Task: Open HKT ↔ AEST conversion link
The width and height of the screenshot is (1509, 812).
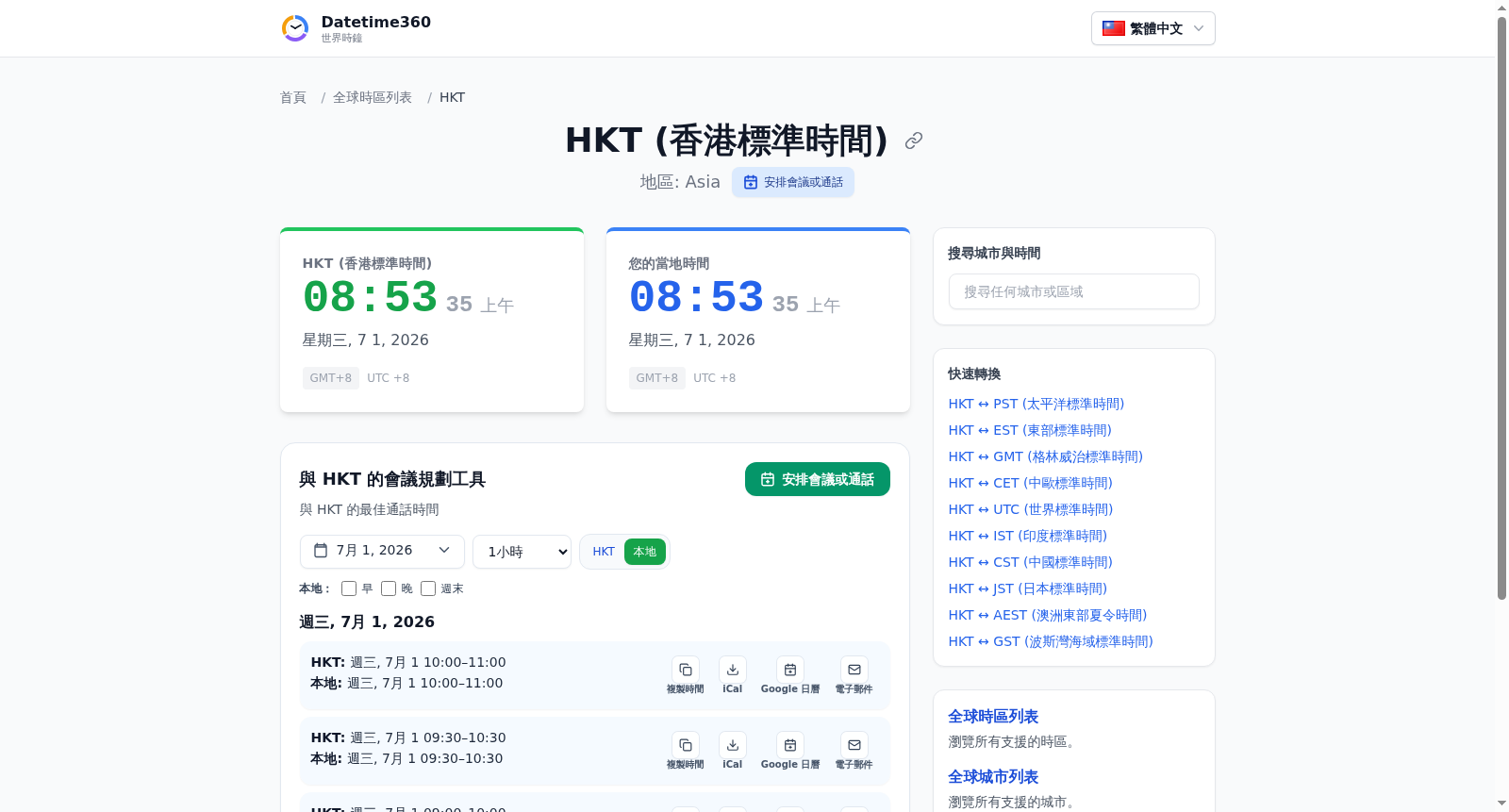Action: (1048, 615)
